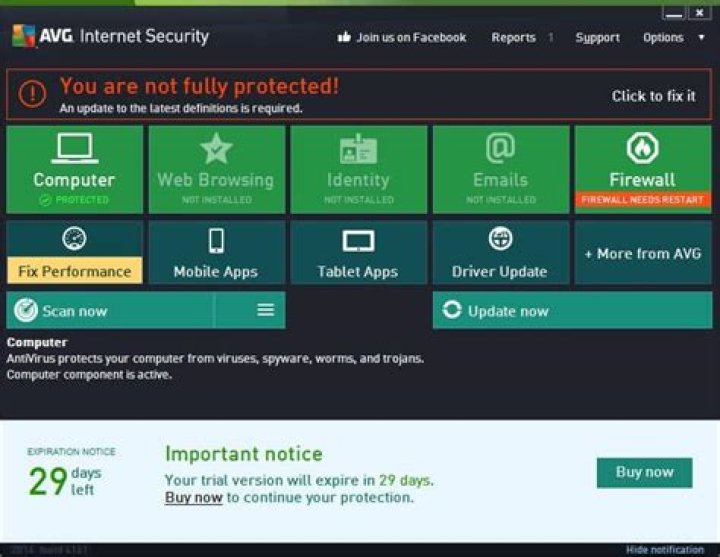This screenshot has height=557, width=720.
Task: Click 'AntiVirus protects your computer' description
Action: (x=215, y=358)
